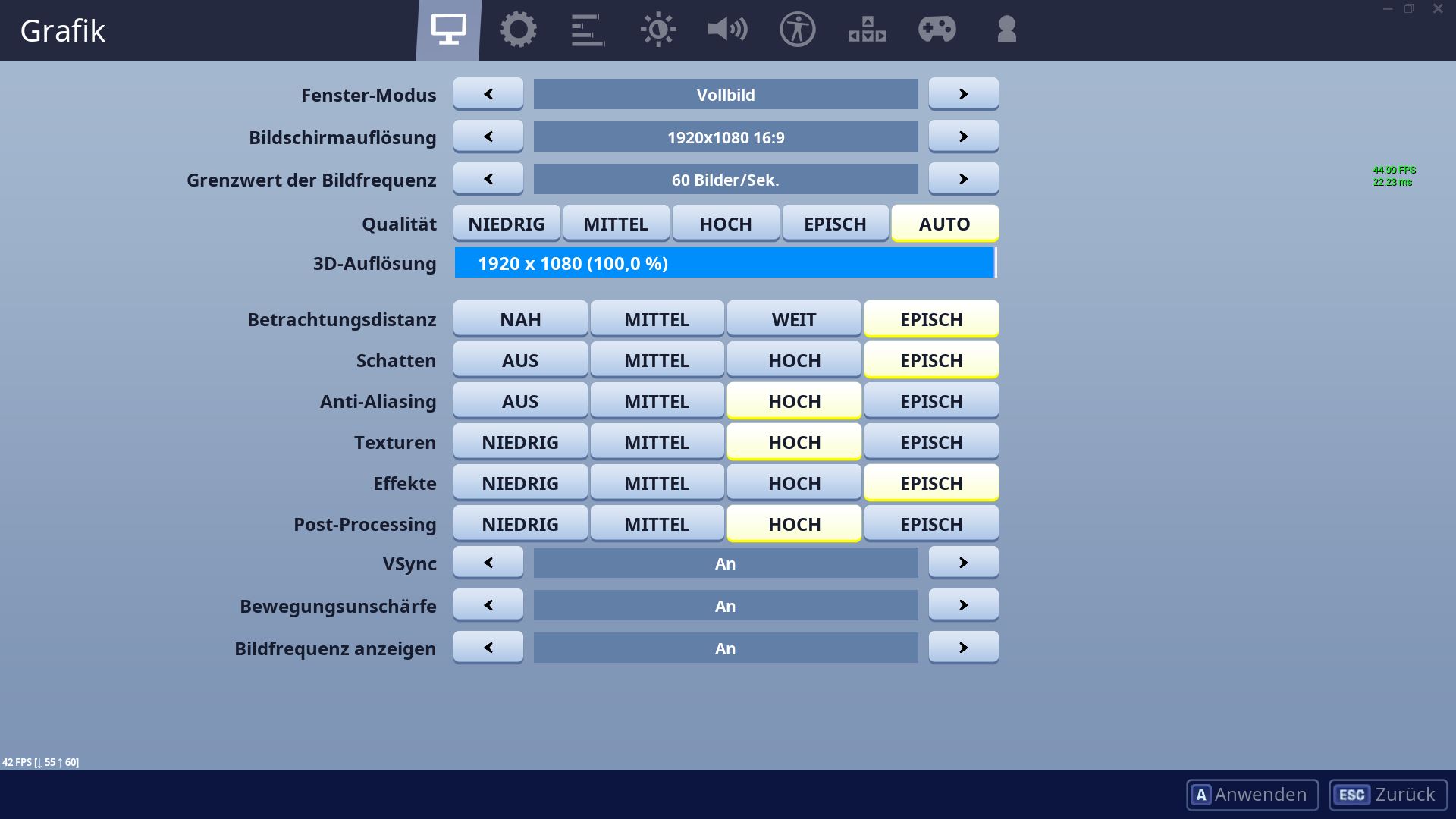This screenshot has width=1456, height=819.
Task: Previous option arrow for Bildschirmauflösung
Action: coord(488,136)
